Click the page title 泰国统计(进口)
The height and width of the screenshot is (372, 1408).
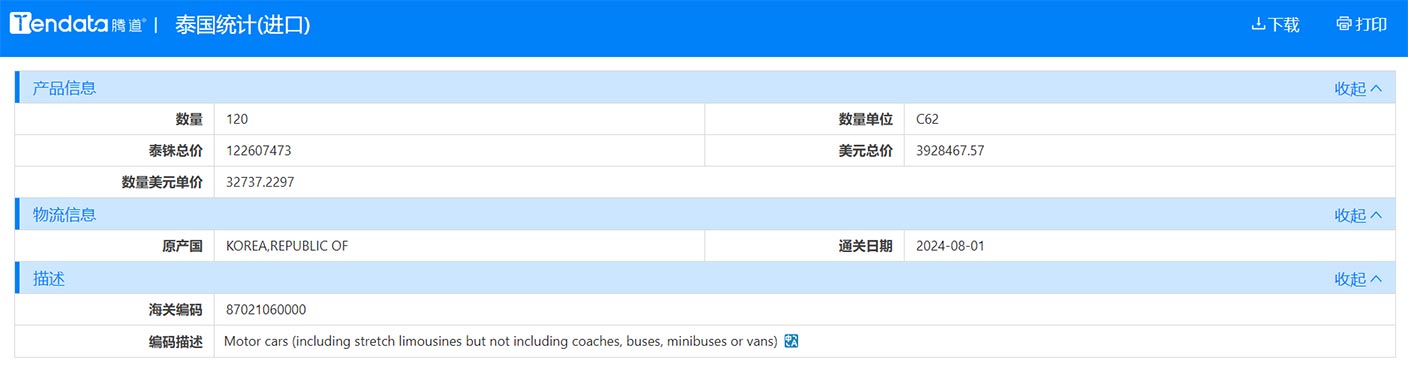[243, 26]
